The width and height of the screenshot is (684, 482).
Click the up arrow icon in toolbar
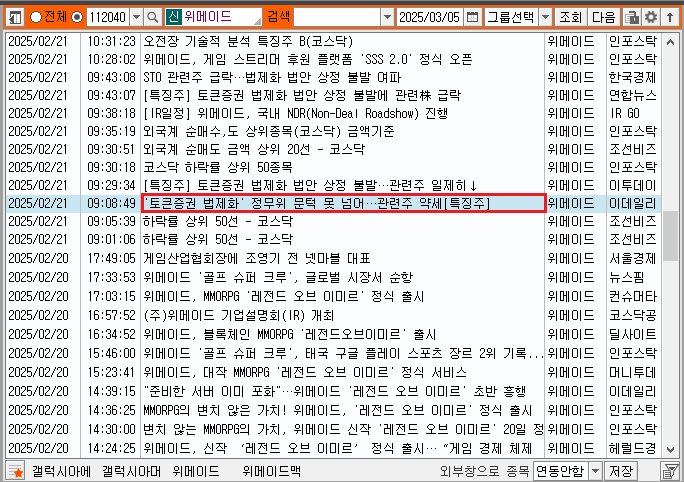[x=670, y=17]
